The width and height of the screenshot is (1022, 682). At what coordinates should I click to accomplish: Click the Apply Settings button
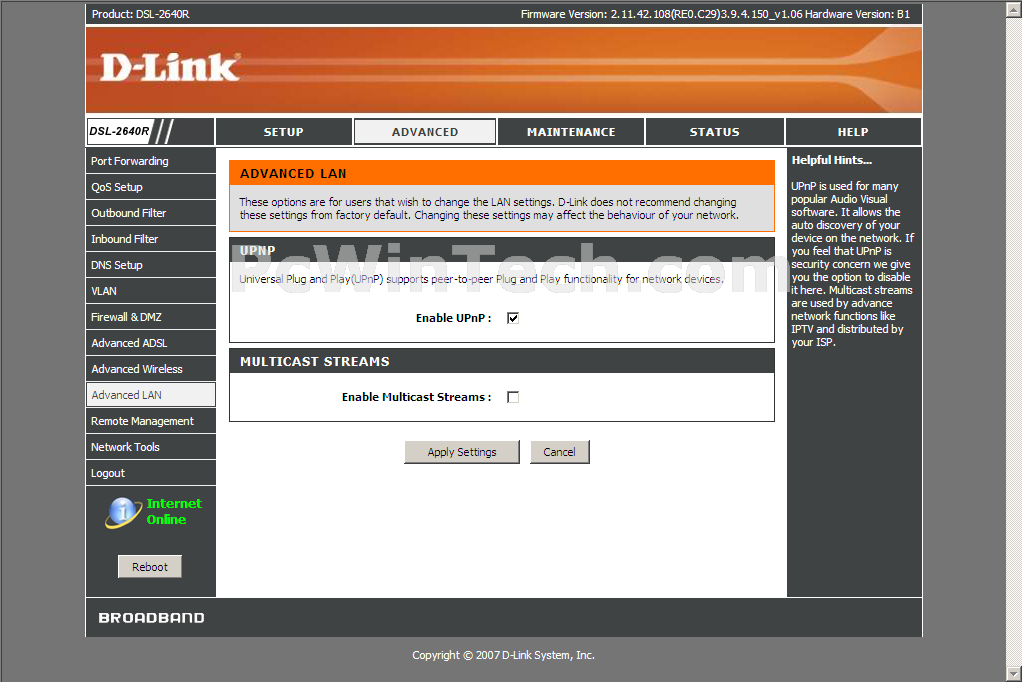pos(462,452)
